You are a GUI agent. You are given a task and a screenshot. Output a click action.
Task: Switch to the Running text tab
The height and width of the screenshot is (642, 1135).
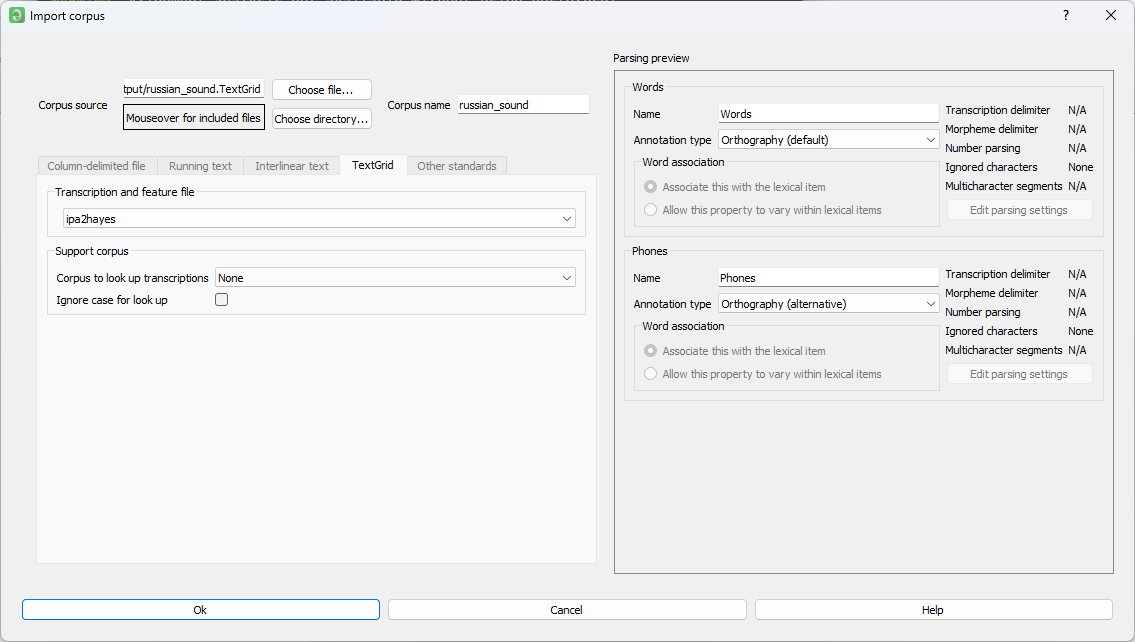[201, 166]
